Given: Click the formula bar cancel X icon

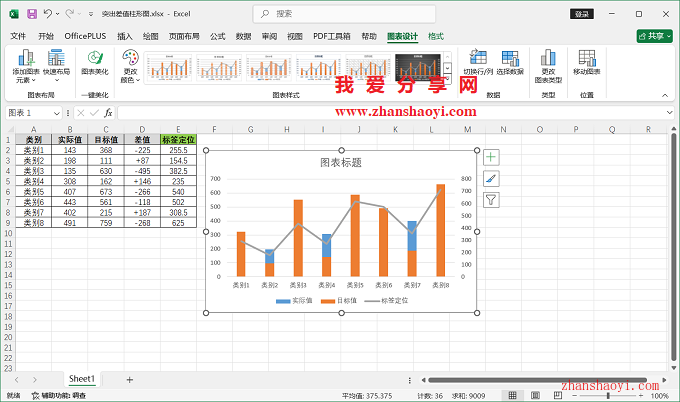Looking at the screenshot, I should 81,113.
